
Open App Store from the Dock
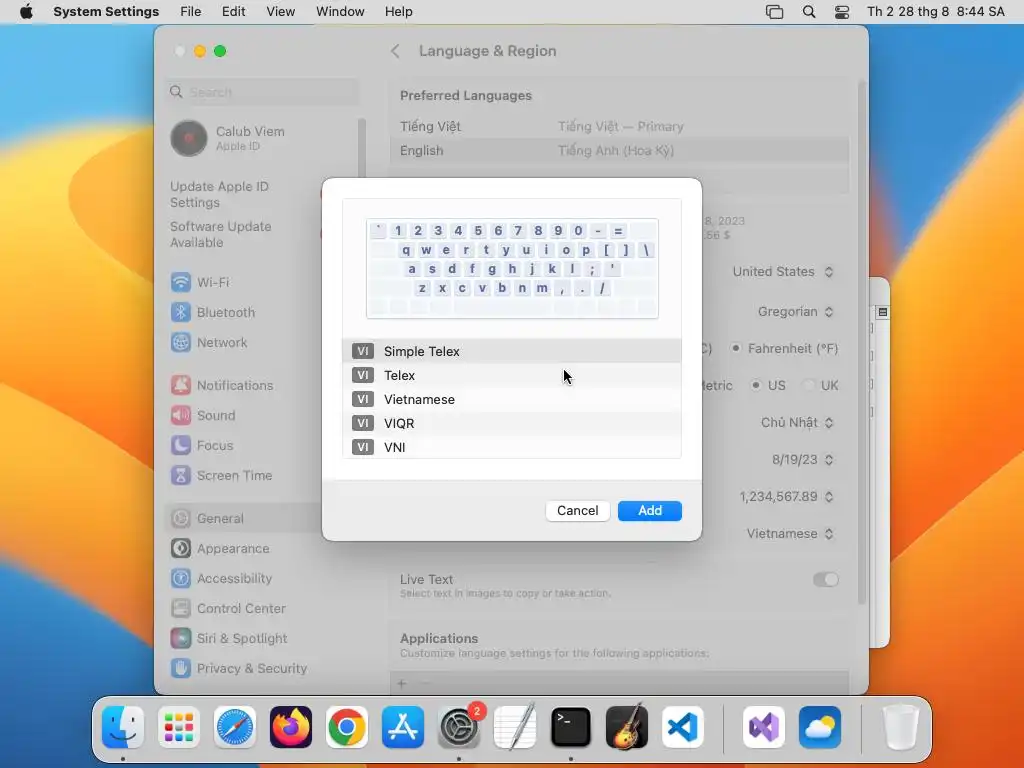[x=403, y=727]
